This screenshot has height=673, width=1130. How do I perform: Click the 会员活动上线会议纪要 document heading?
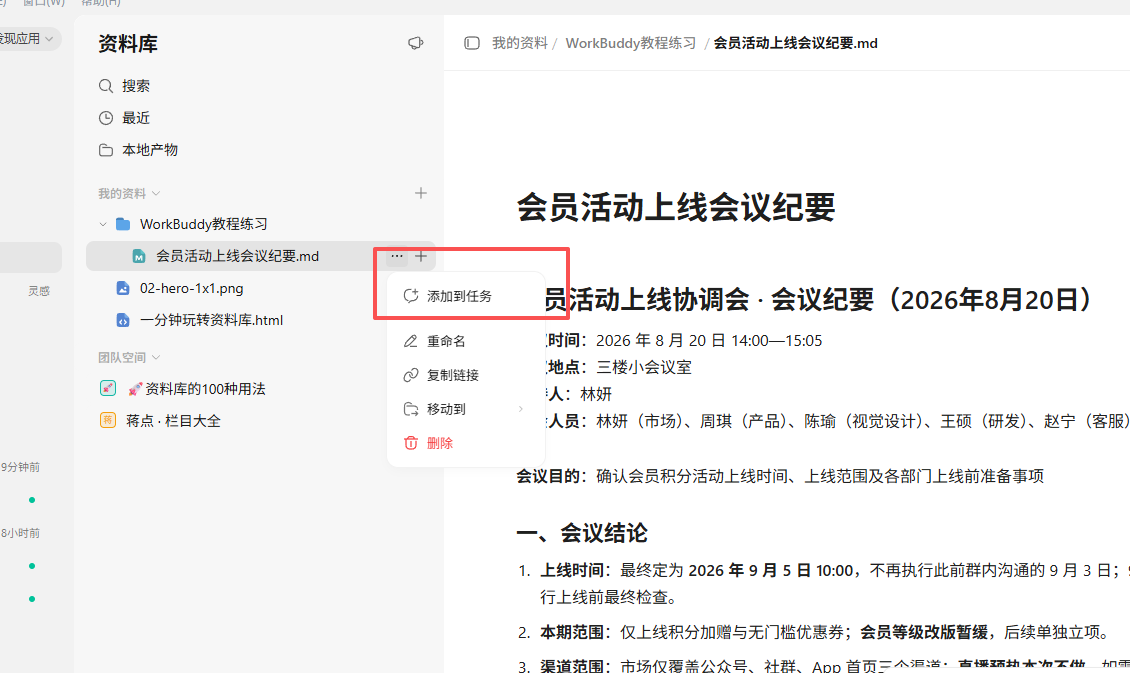pyautogui.click(x=676, y=208)
